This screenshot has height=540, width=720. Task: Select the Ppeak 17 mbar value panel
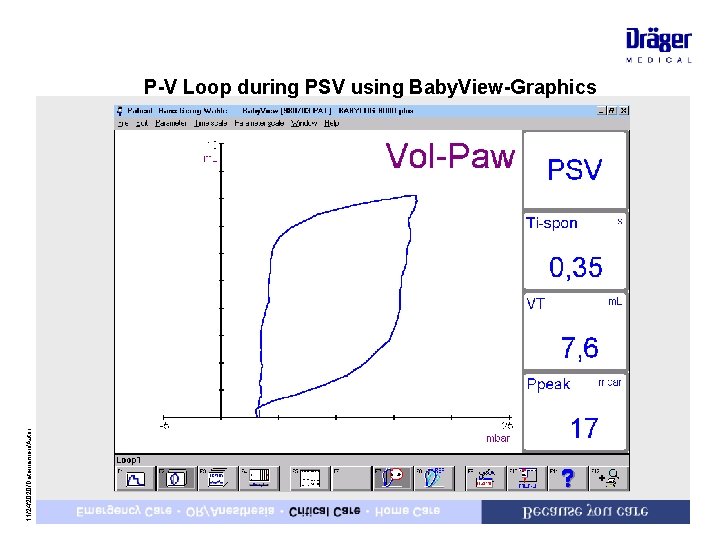[575, 411]
